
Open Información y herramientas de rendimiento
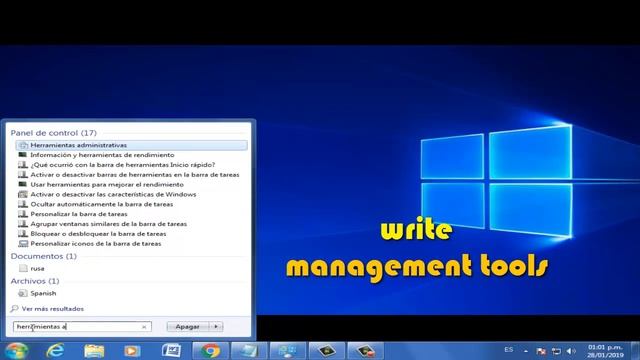click(102, 155)
